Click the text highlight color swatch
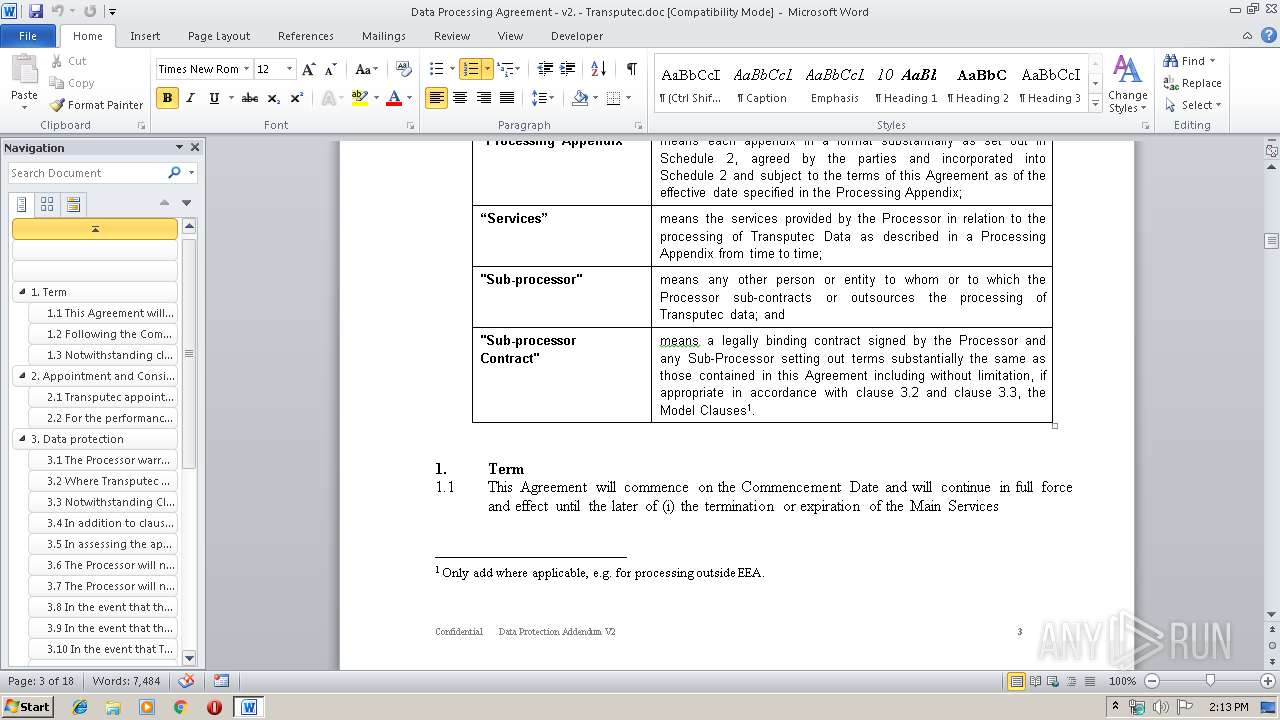1280x720 pixels. point(358,98)
